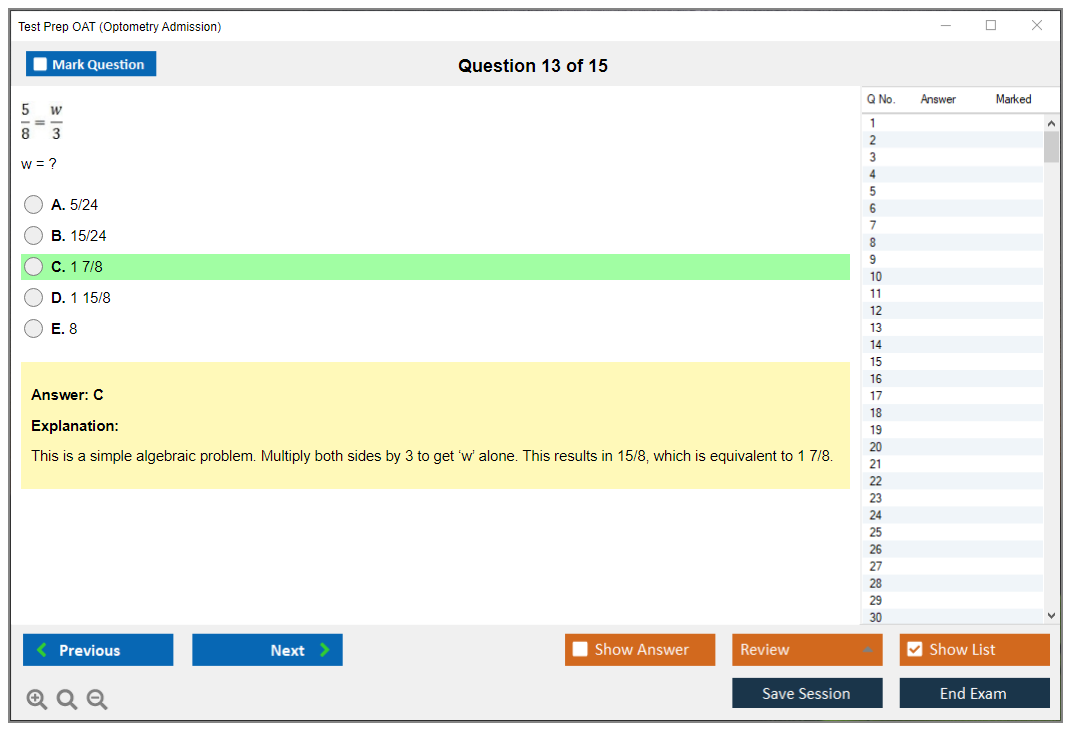The width and height of the screenshot is (1075, 735).
Task: Pick answer option D. 1 15/8
Action: (34, 298)
